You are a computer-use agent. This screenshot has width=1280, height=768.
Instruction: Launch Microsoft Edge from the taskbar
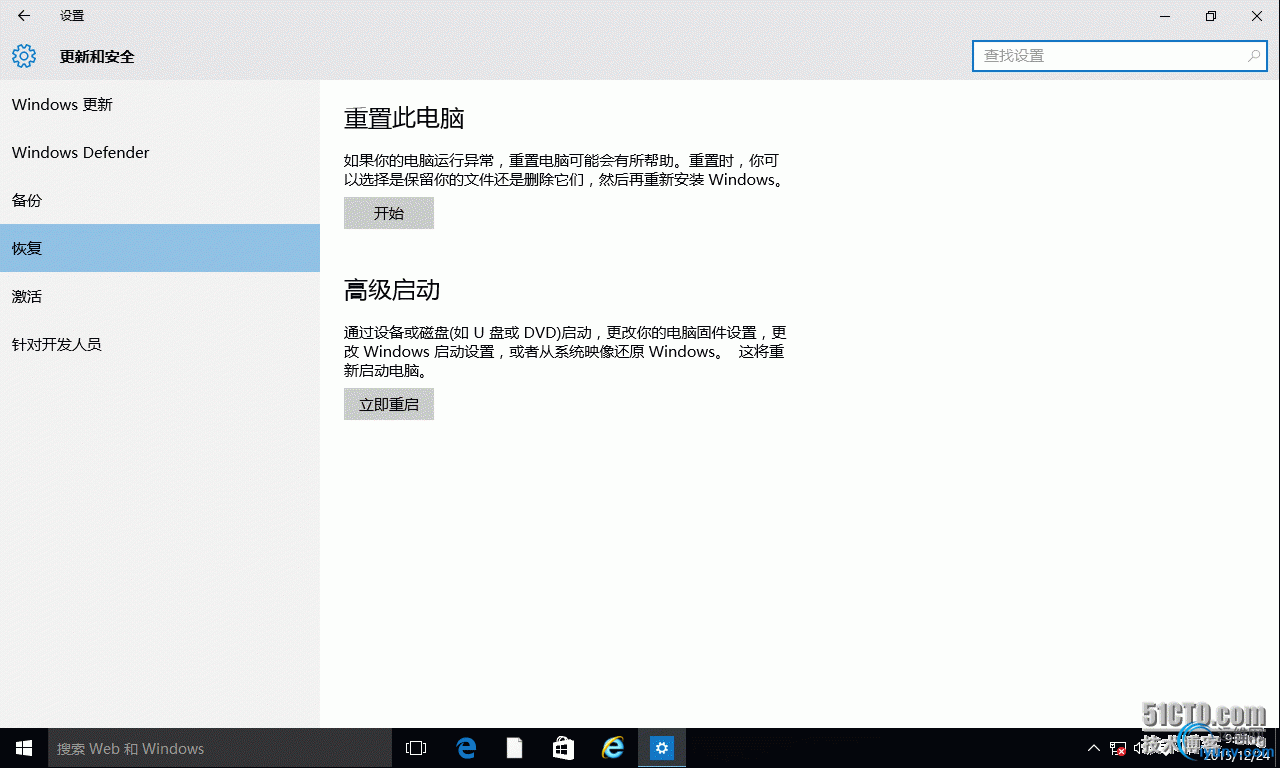pos(466,748)
